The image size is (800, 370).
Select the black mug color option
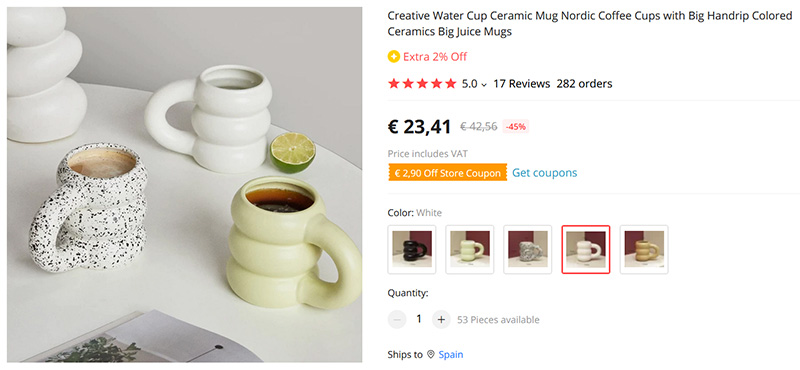(412, 250)
